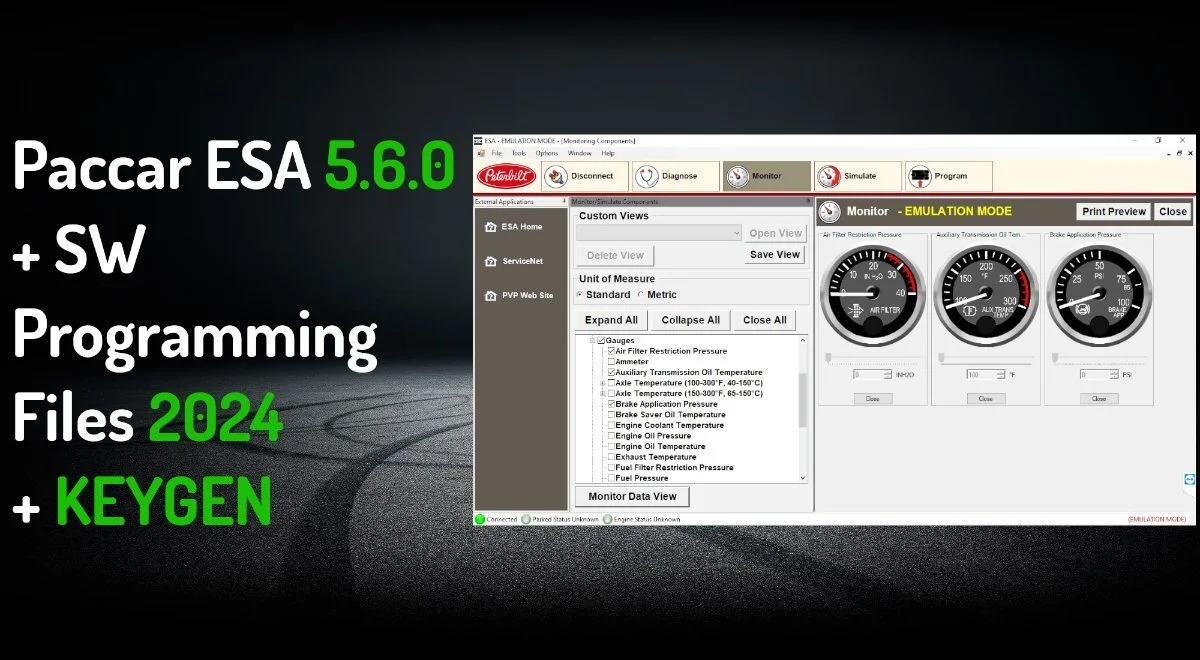
Task: Close the Auxiliary Transmission Oil gauge
Action: point(985,398)
